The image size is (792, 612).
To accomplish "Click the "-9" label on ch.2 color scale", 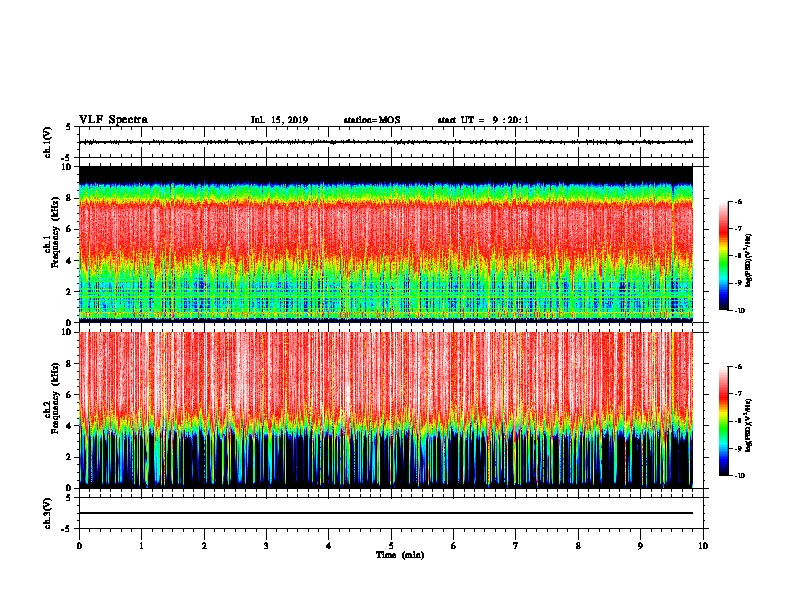I will [x=738, y=448].
